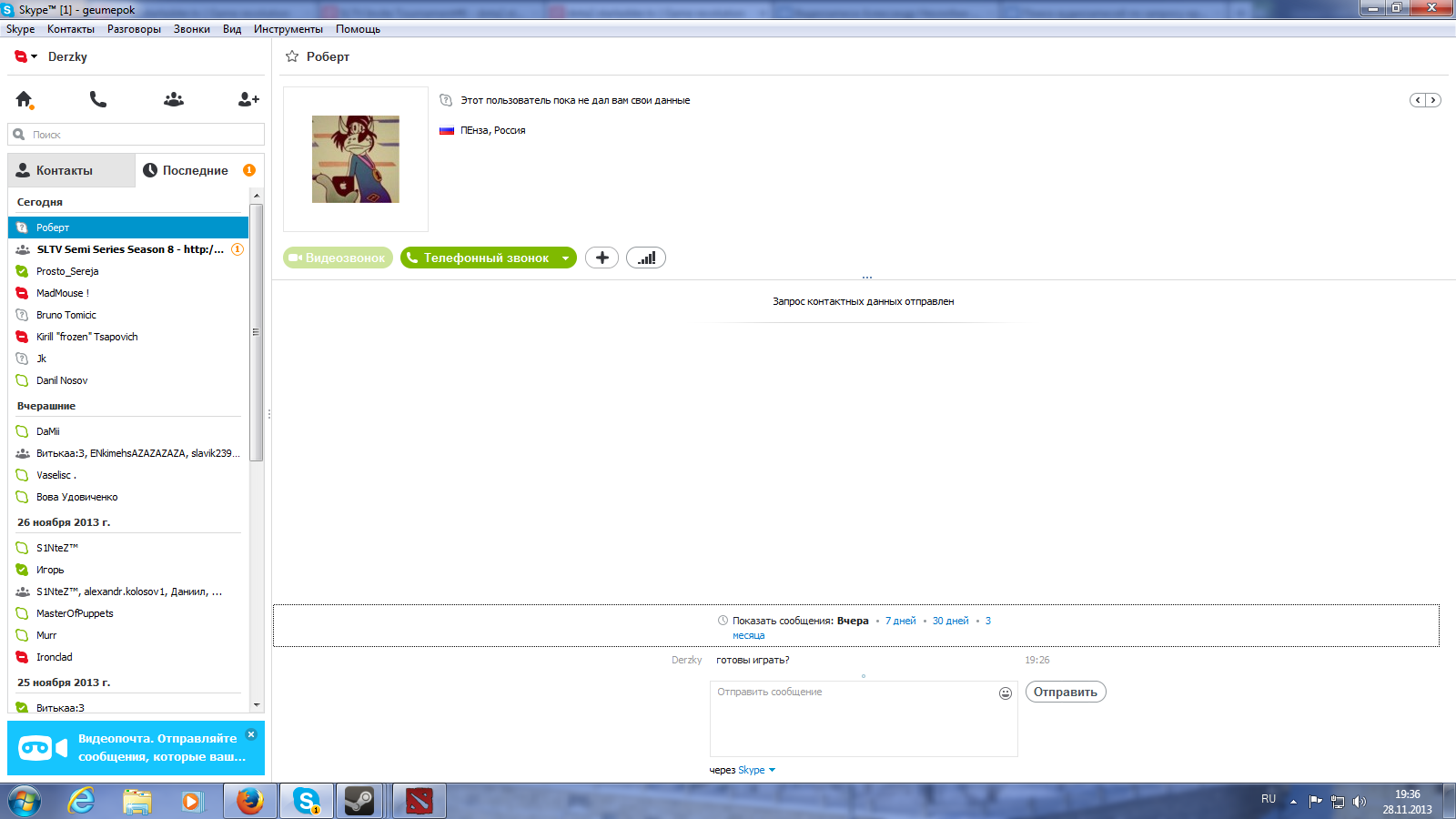Viewport: 1456px width, 819px height.
Task: Open the Звонки menu
Action: (191, 29)
